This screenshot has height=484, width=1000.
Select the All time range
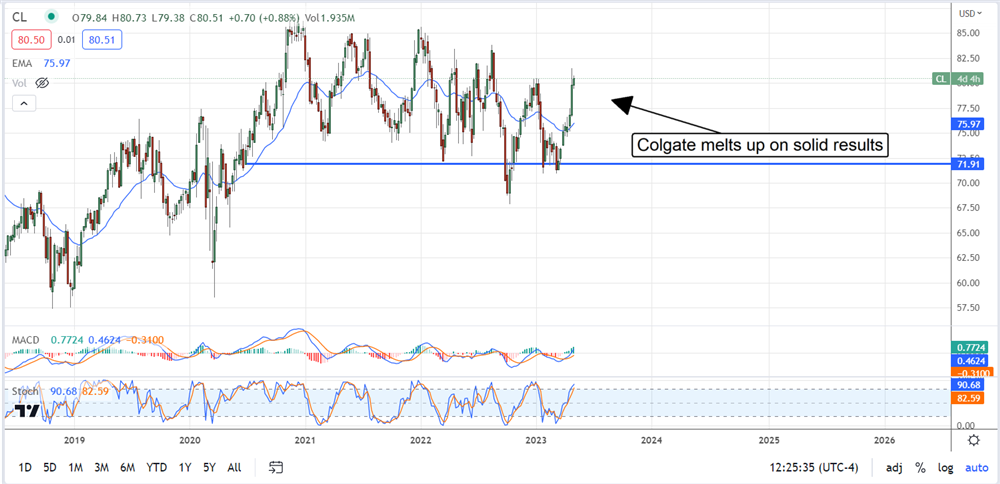point(234,467)
